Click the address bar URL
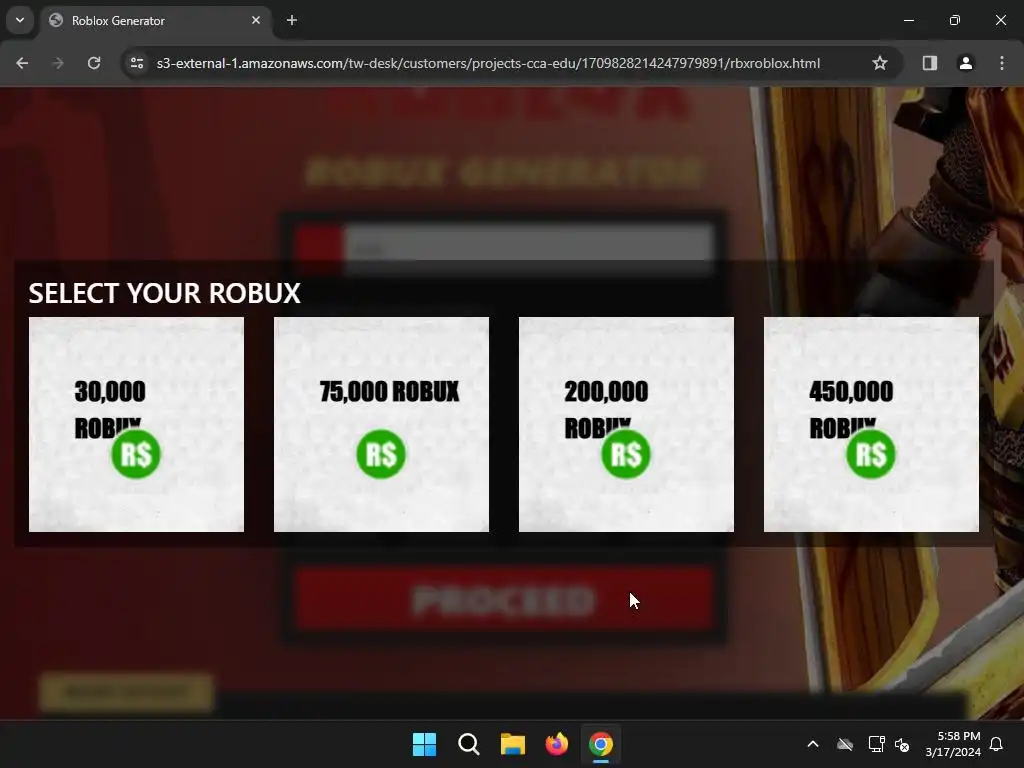Screen dimensions: 1024x768 pos(488,63)
